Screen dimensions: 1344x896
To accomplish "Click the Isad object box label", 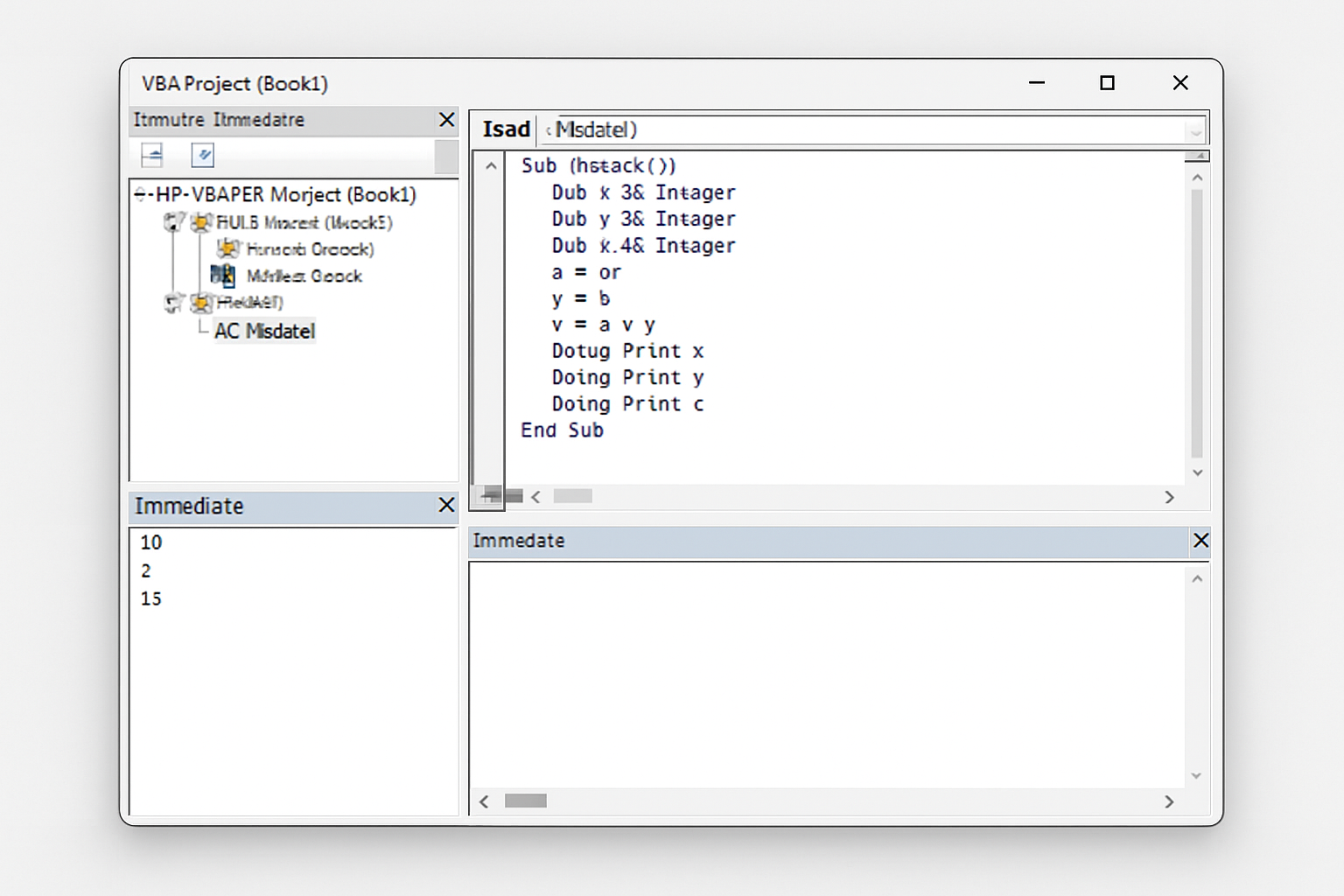I will (x=507, y=129).
